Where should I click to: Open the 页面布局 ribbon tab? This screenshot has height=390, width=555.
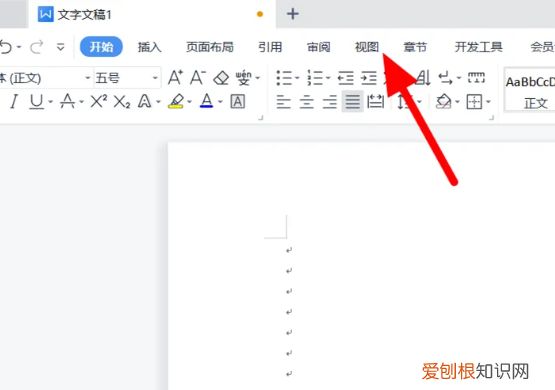coord(210,47)
